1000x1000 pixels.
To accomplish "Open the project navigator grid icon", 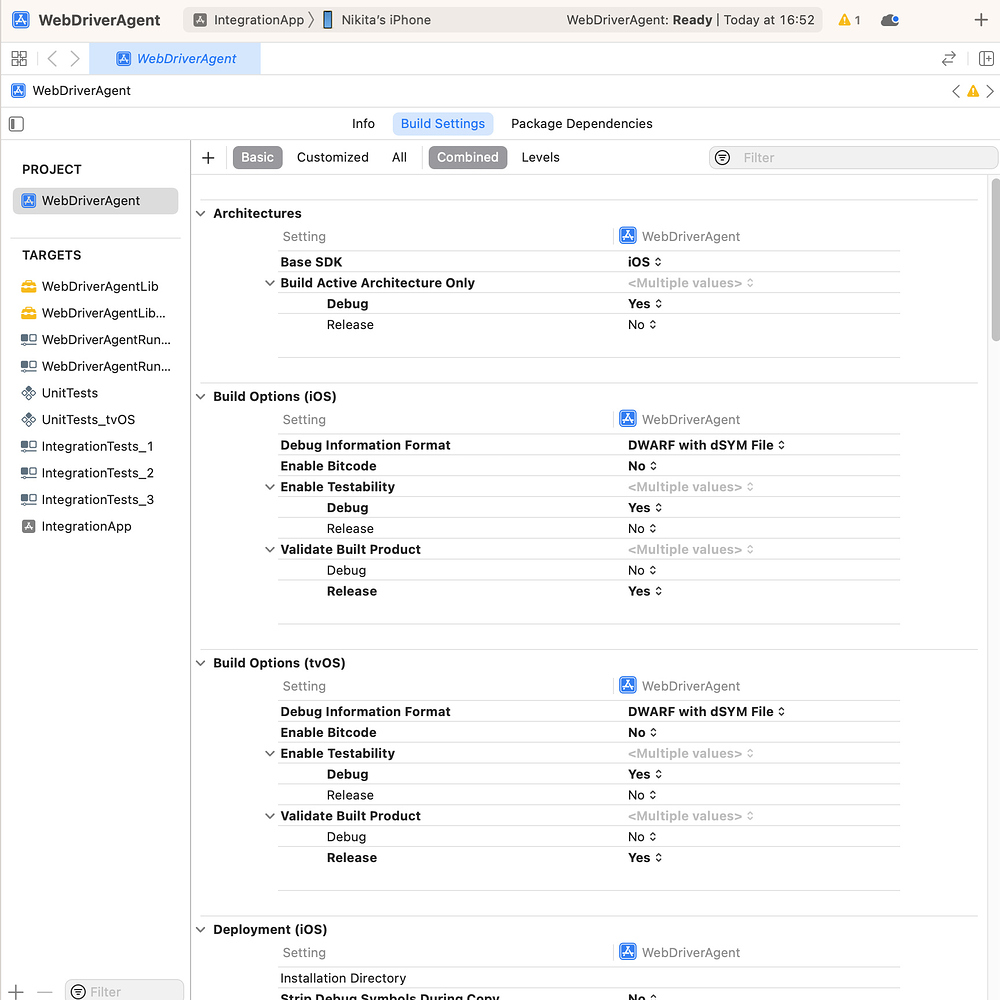I will (18, 58).
